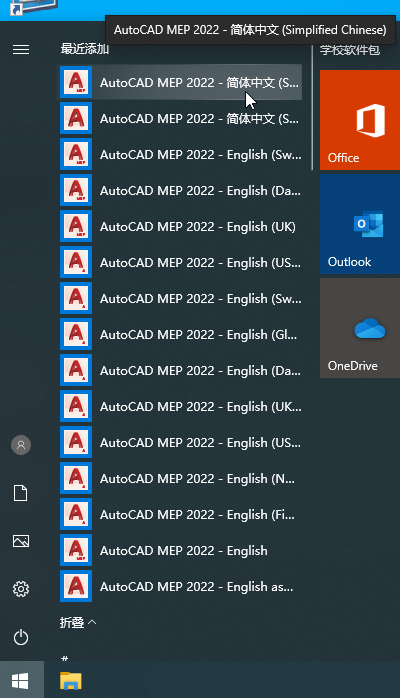This screenshot has height=698, width=400.
Task: Launch AutoCAD MEP 2022 - English (UK)
Action: click(x=181, y=227)
